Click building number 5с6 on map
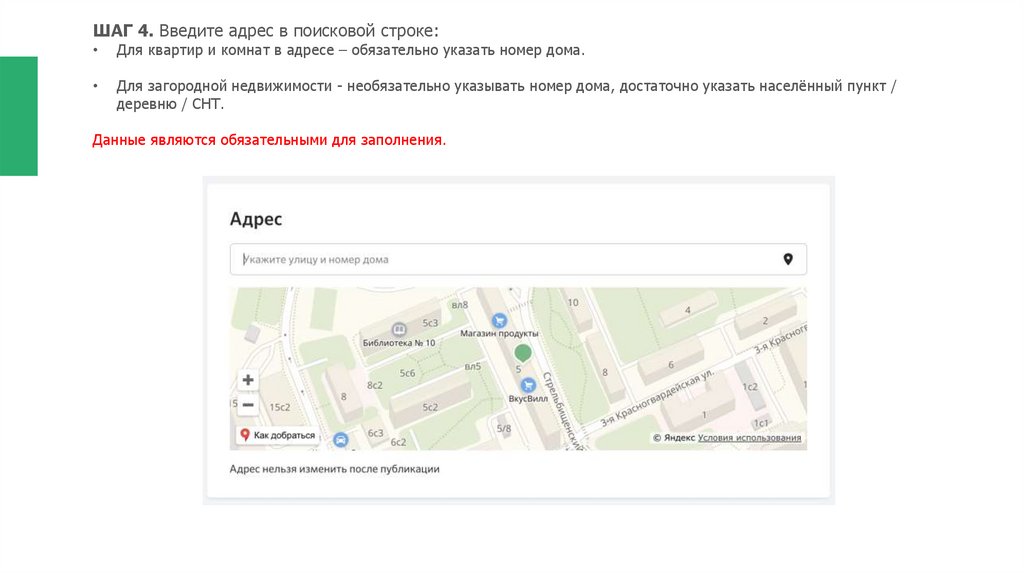This screenshot has height=574, width=1024. tap(408, 374)
